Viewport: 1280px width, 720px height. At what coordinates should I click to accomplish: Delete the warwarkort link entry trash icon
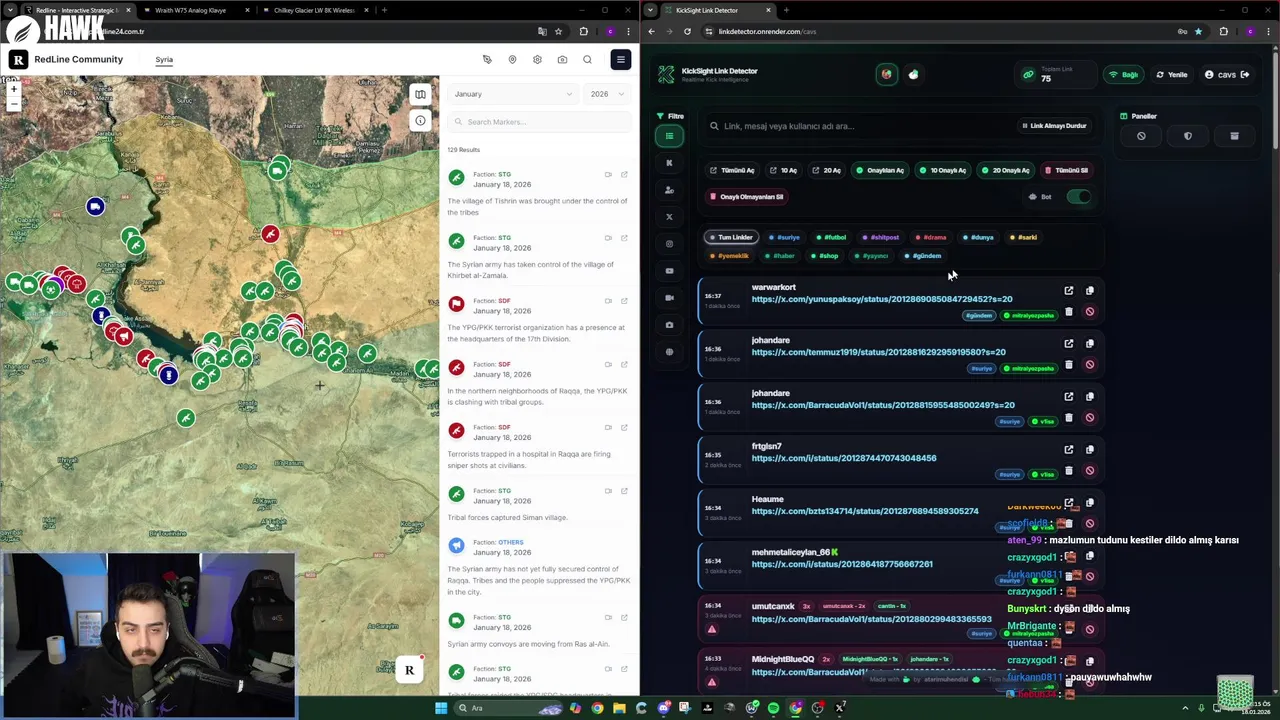[x=1068, y=312]
